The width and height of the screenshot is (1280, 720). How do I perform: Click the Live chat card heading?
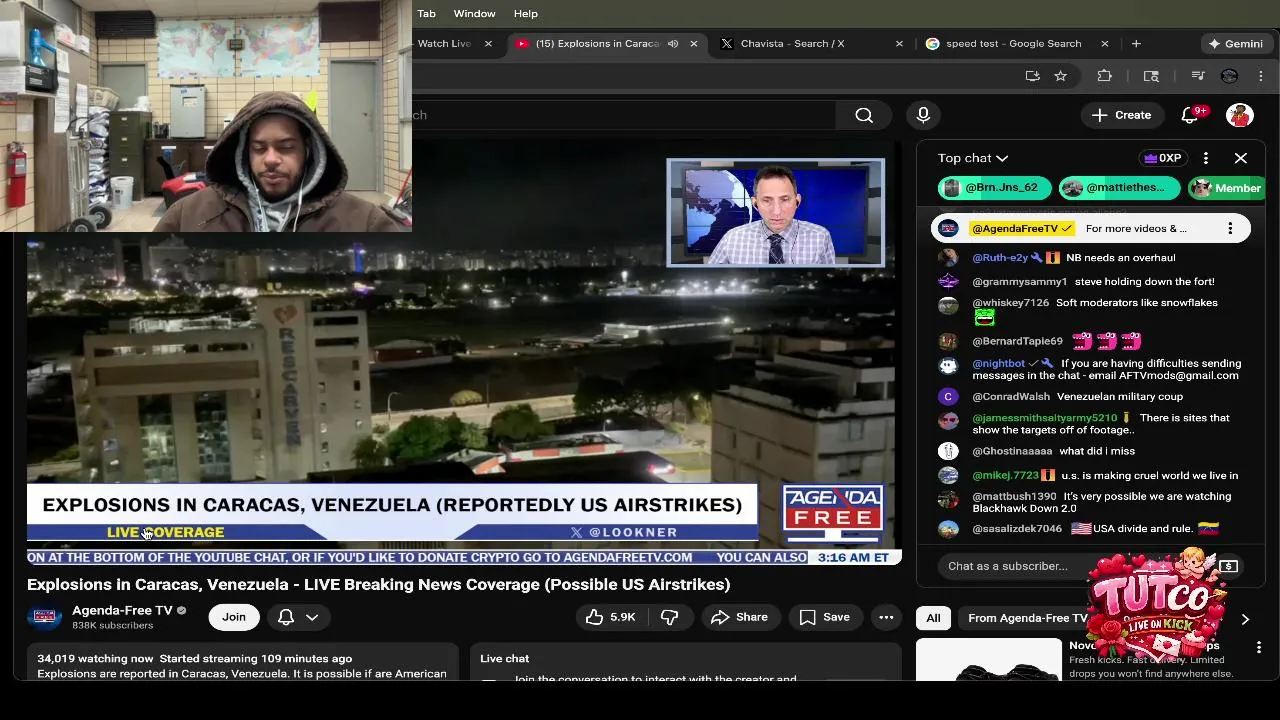(x=505, y=658)
